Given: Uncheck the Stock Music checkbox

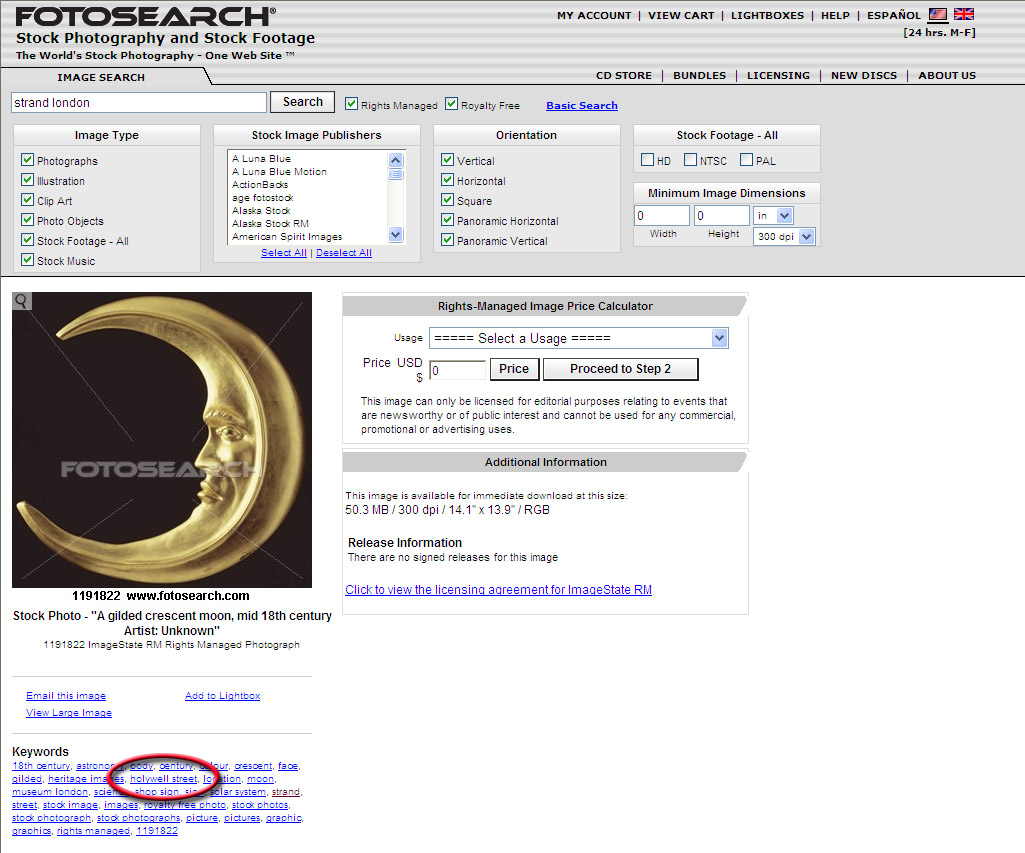Looking at the screenshot, I should pyautogui.click(x=27, y=259).
